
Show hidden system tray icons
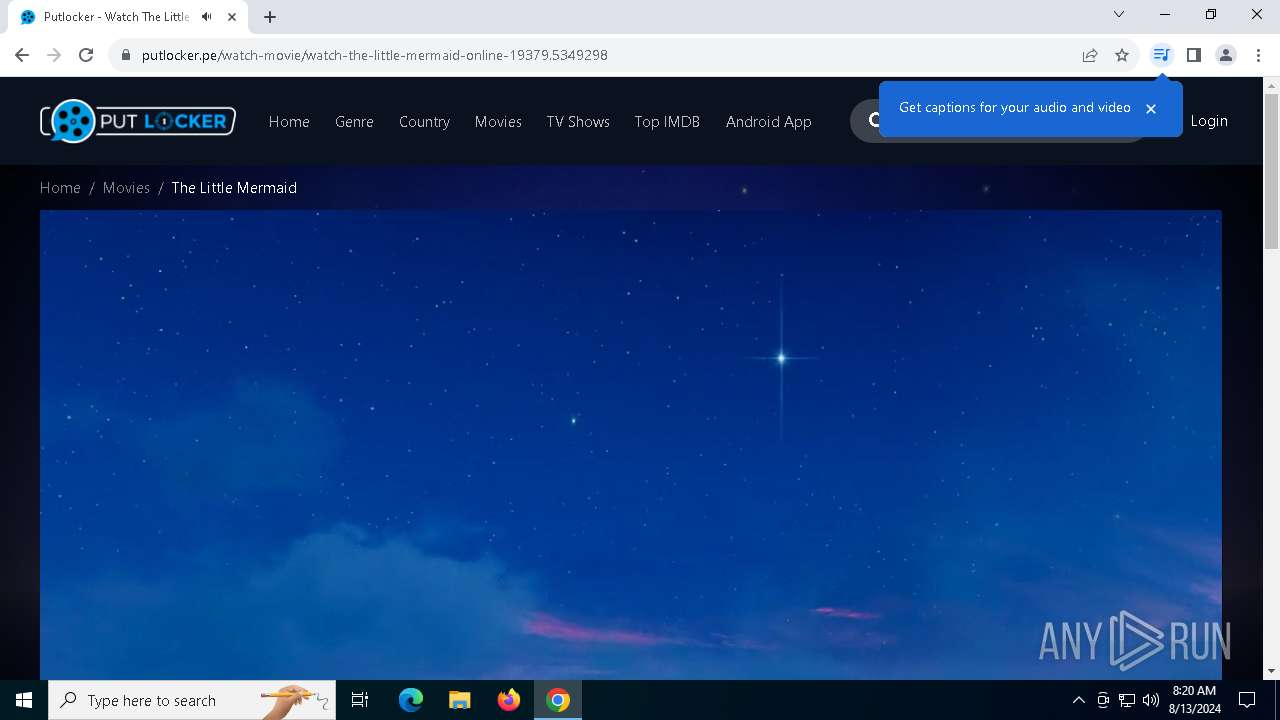(x=1078, y=700)
